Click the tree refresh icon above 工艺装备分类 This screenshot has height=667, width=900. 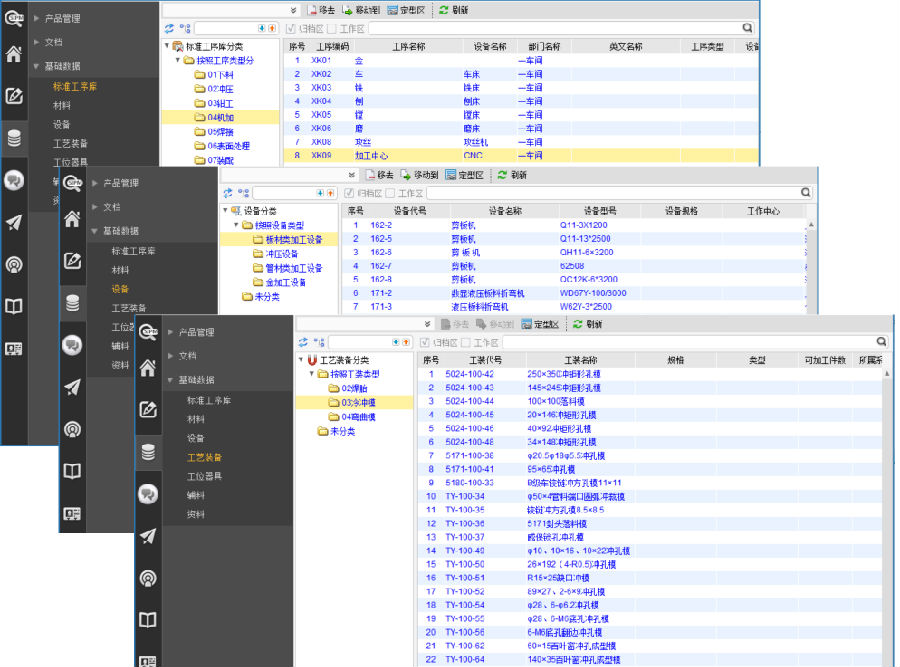(303, 342)
